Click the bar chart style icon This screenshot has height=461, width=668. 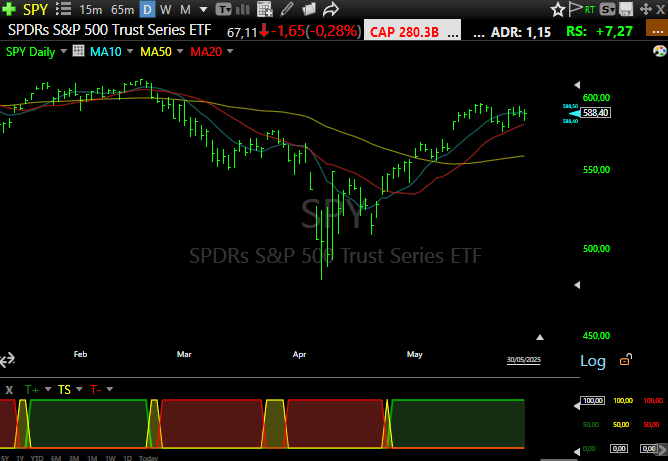[242, 9]
